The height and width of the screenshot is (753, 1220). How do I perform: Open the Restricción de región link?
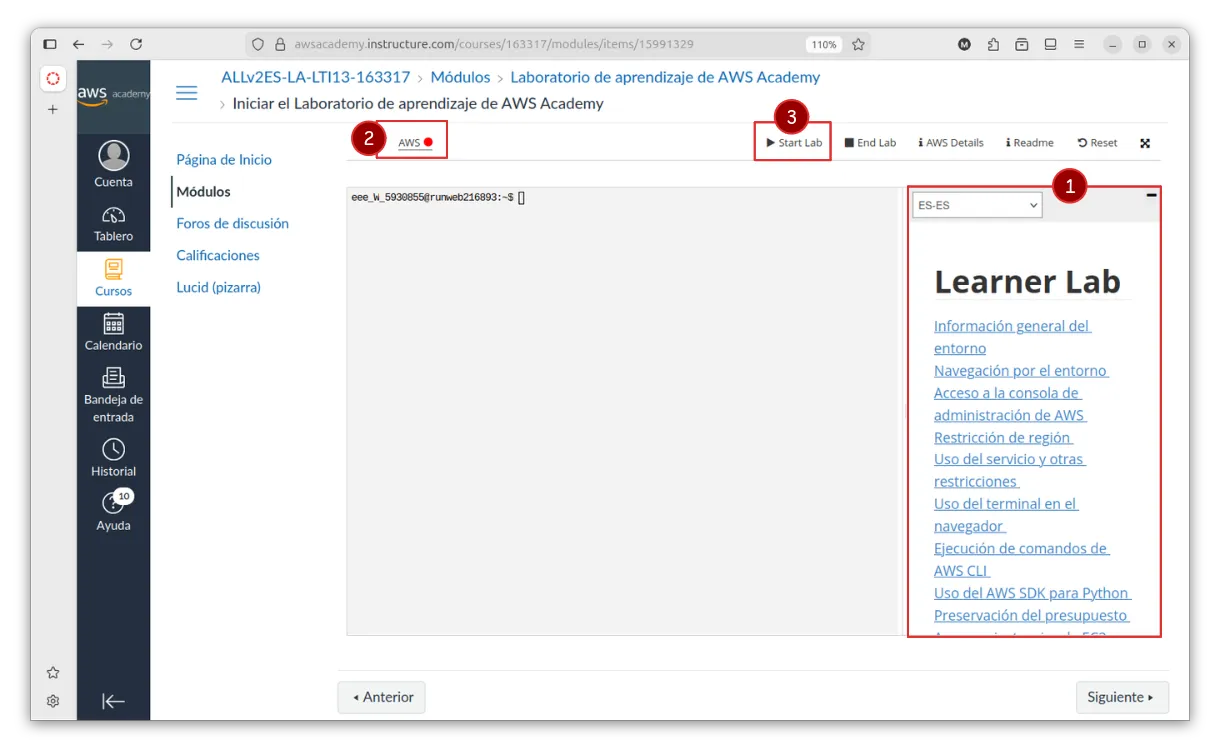coord(1002,437)
